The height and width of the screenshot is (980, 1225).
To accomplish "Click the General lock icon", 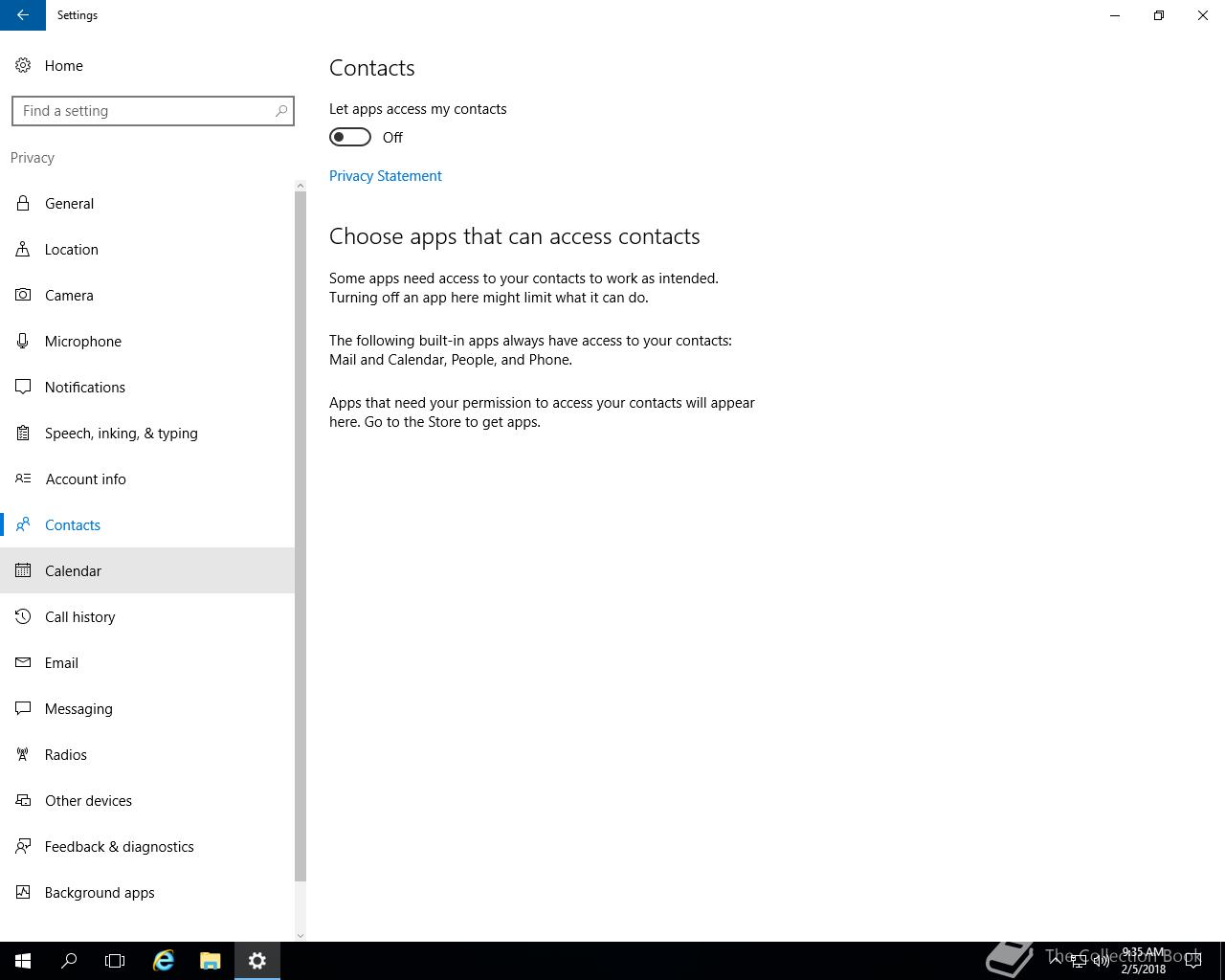I will [x=23, y=203].
